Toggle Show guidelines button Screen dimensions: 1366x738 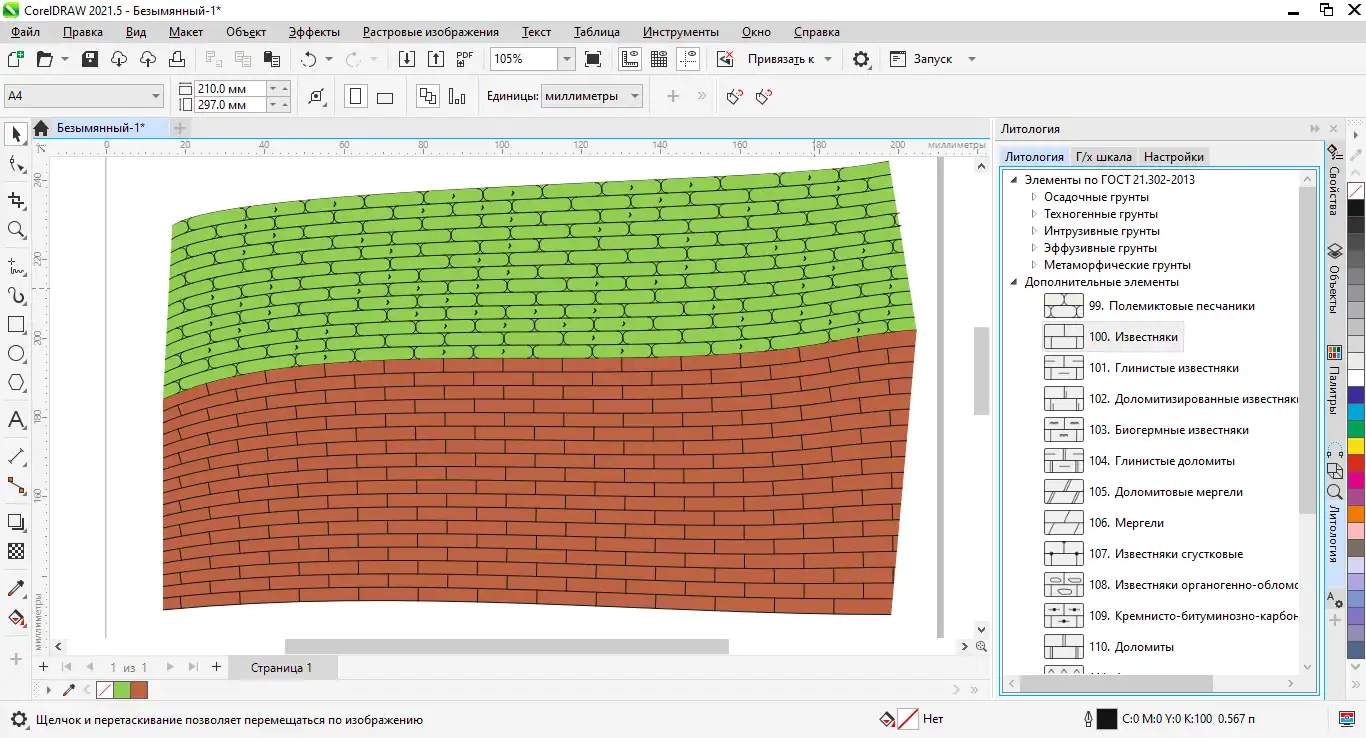(x=688, y=59)
